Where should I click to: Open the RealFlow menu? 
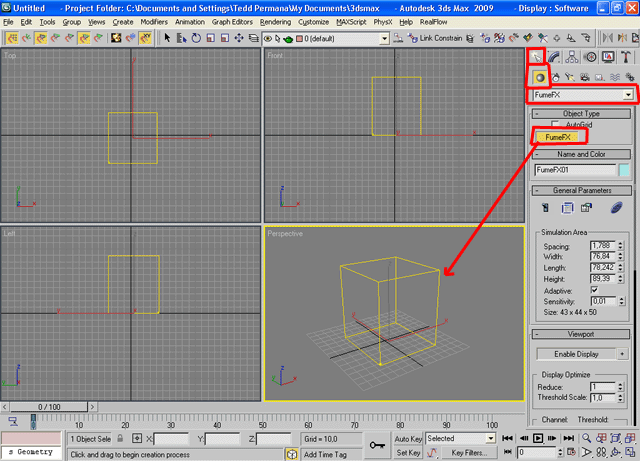[x=433, y=22]
